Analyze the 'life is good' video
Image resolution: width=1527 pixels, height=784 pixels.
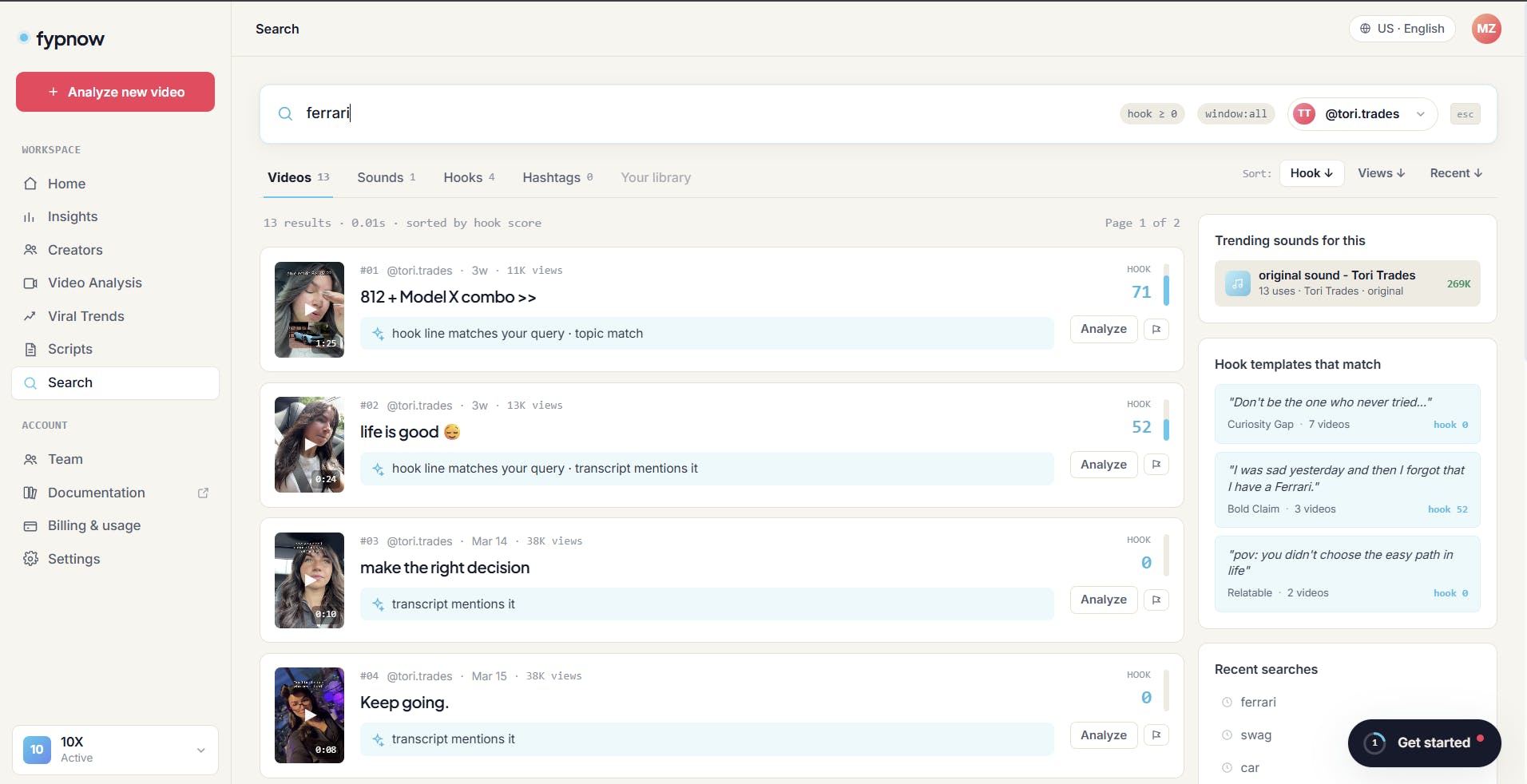1104,465
